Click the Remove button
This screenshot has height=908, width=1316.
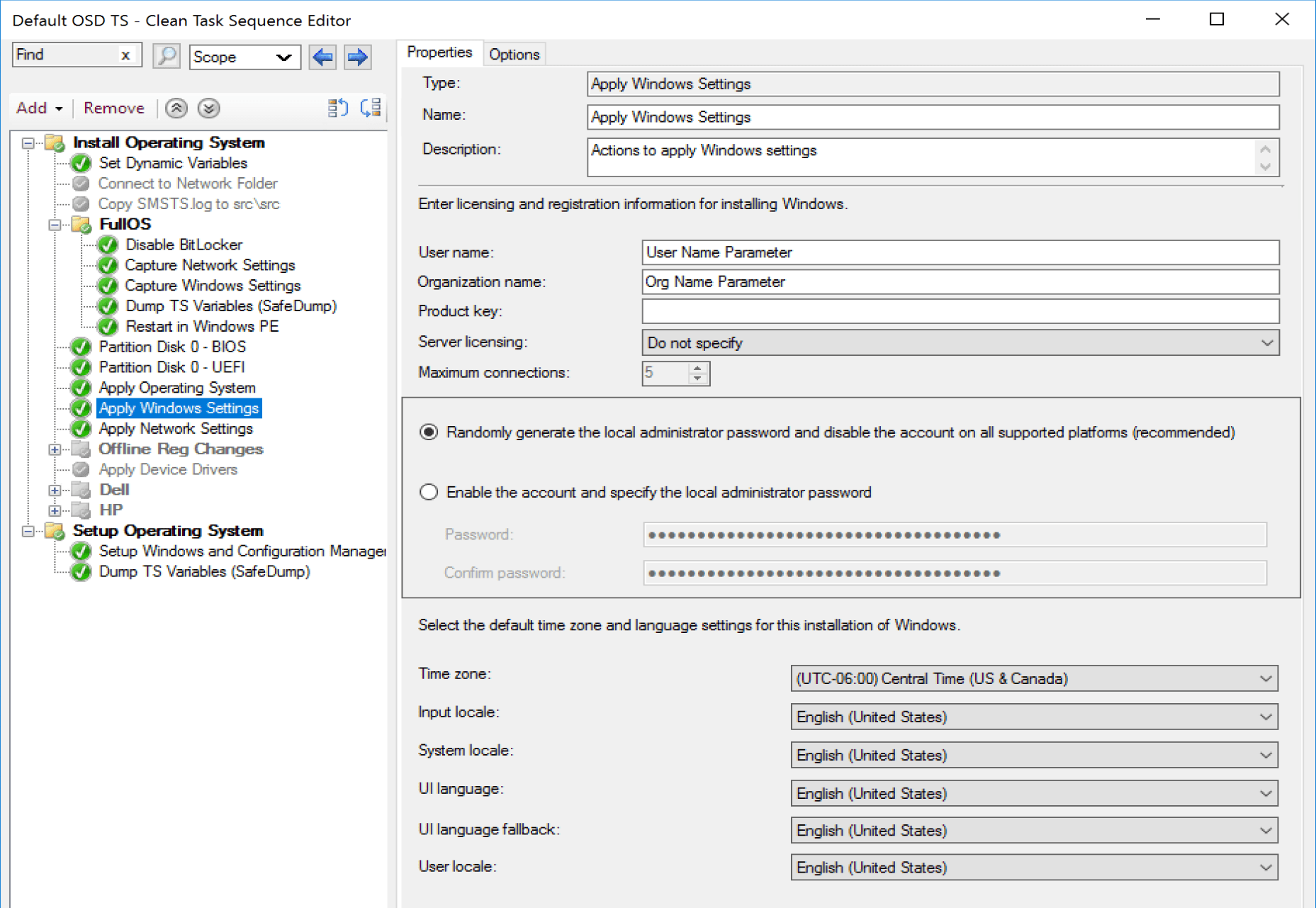113,108
